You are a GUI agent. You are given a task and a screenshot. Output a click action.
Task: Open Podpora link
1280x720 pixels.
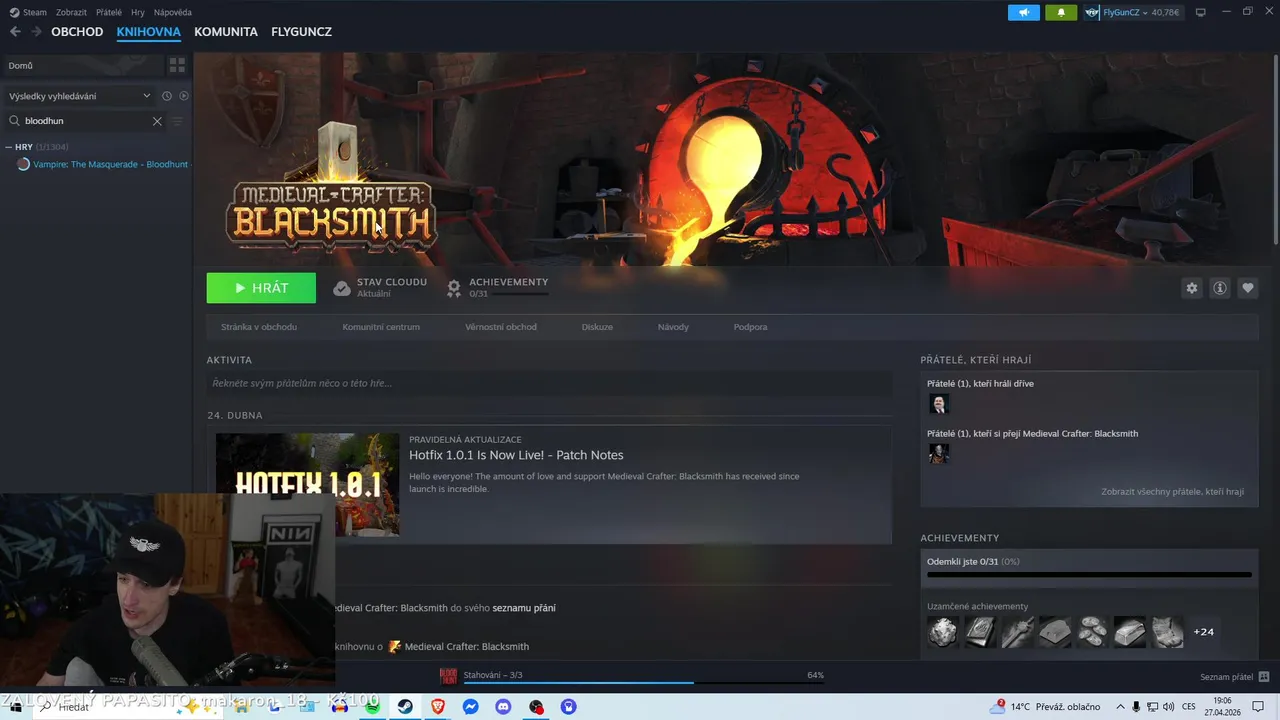[751, 327]
